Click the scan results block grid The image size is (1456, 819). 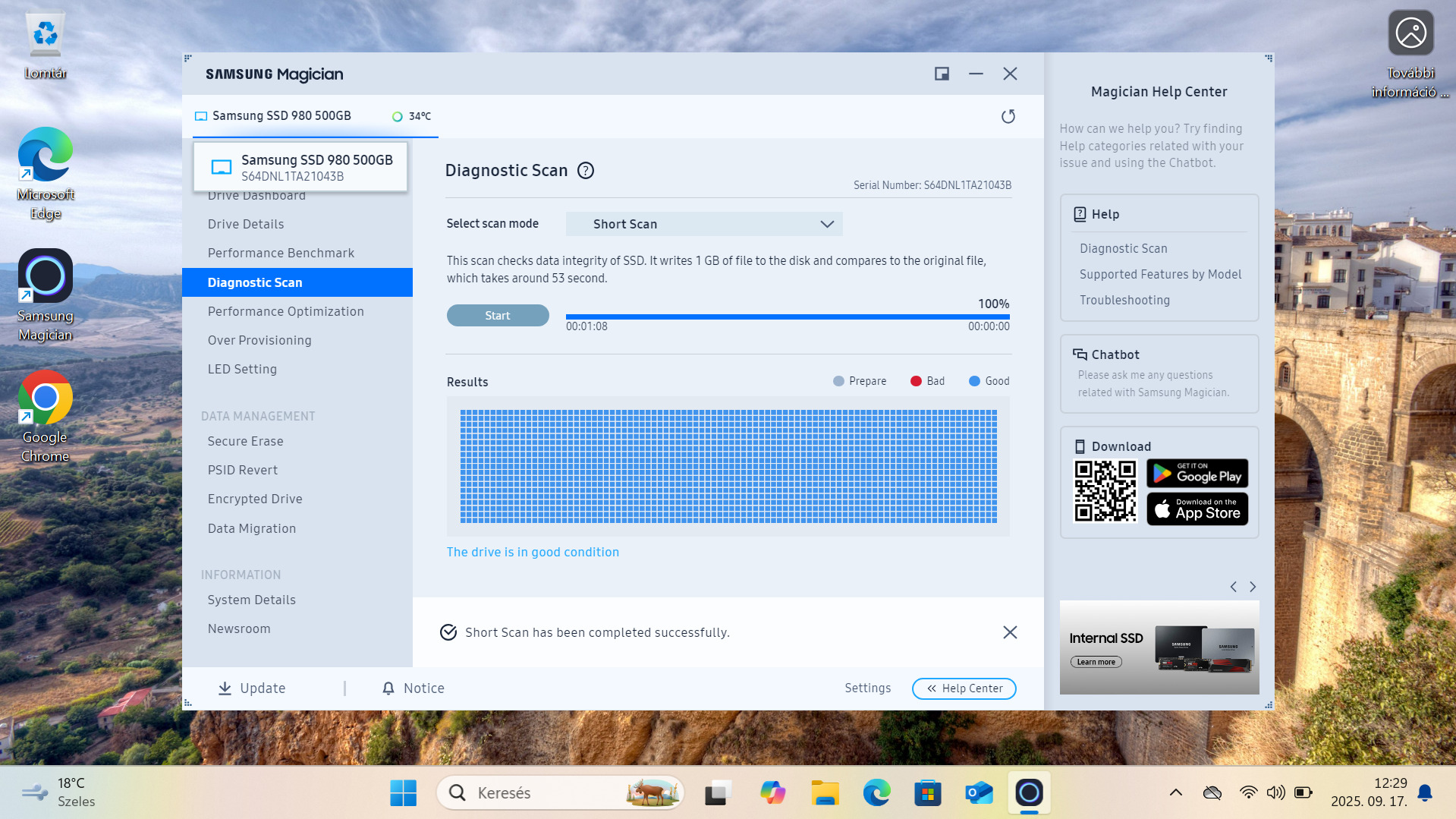click(728, 467)
